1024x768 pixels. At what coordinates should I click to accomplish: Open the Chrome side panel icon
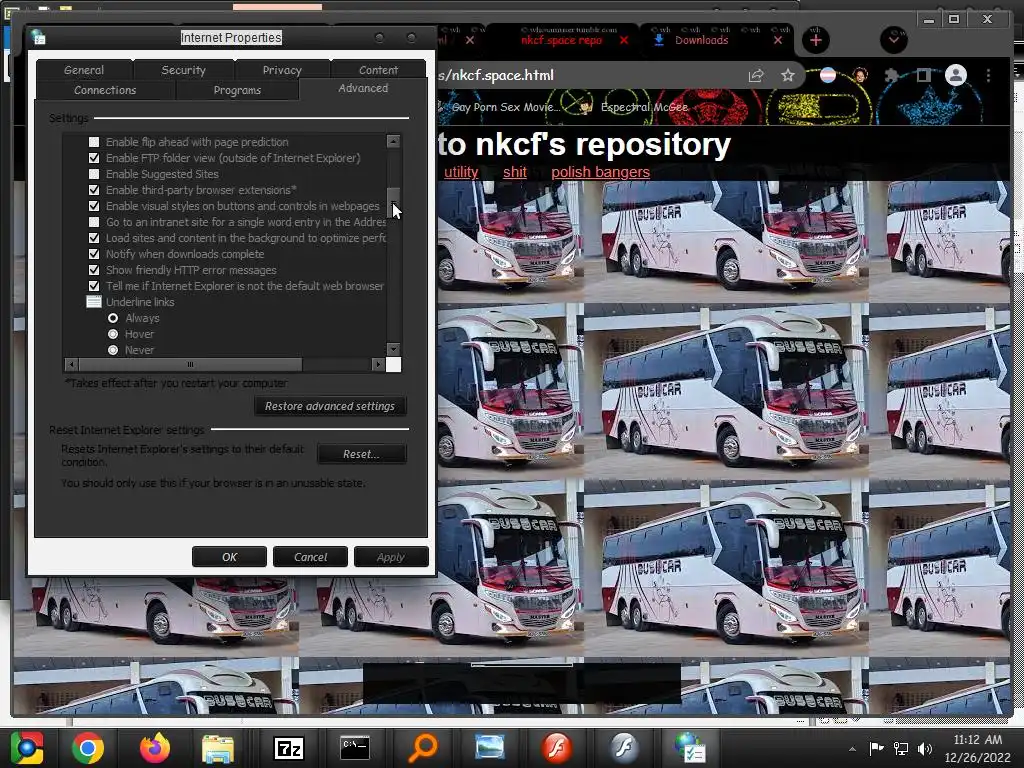coord(923,76)
